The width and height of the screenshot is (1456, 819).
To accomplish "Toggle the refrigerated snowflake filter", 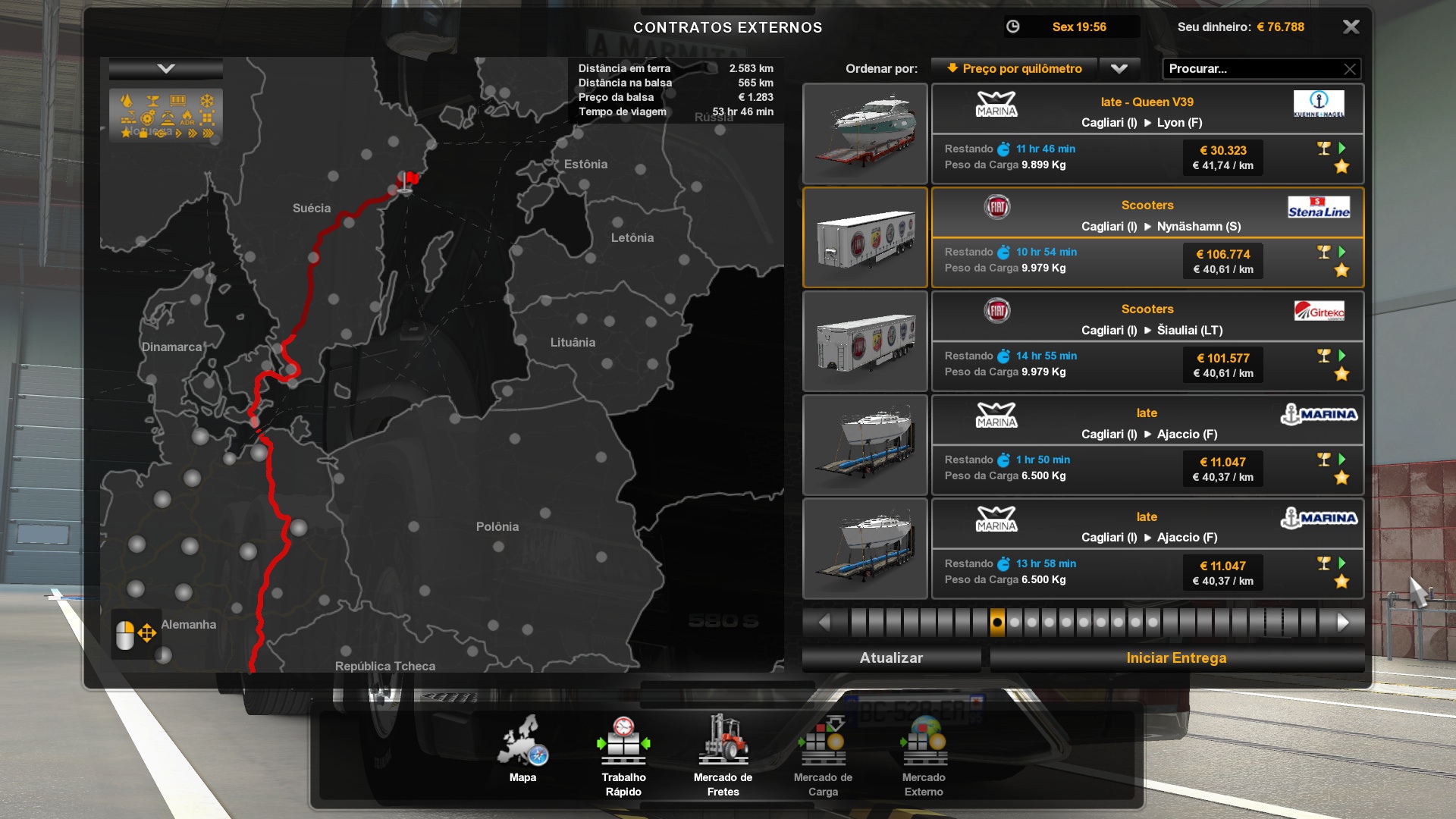I will (x=206, y=101).
